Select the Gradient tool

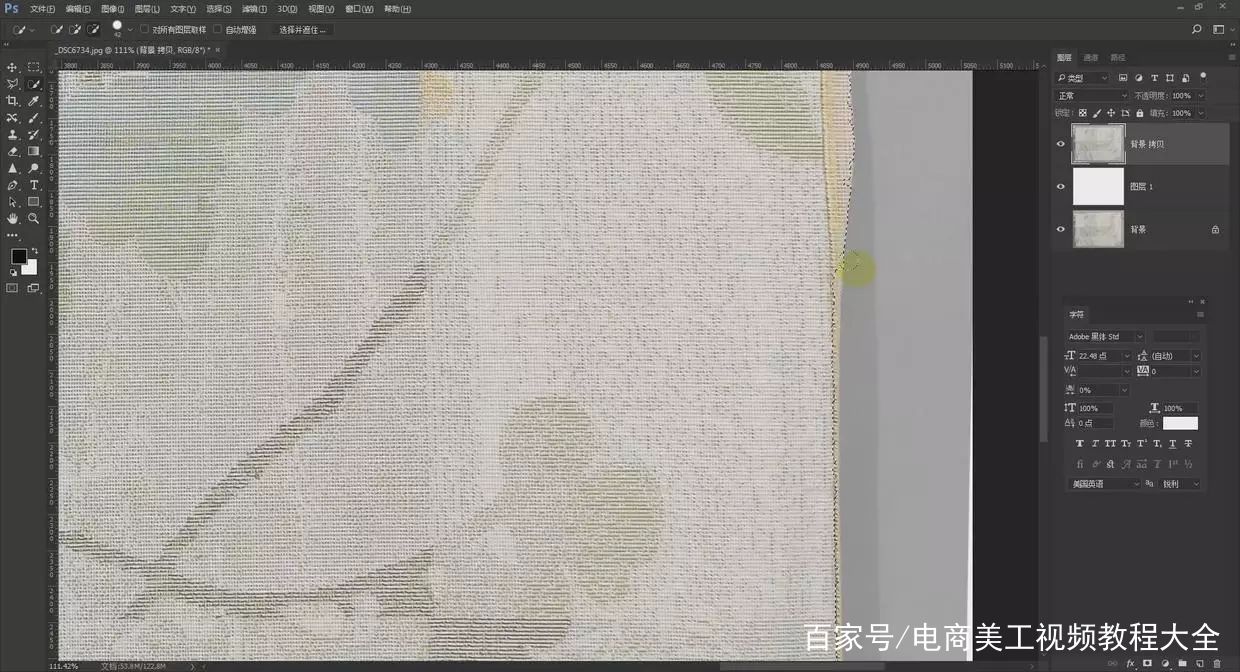click(x=33, y=151)
